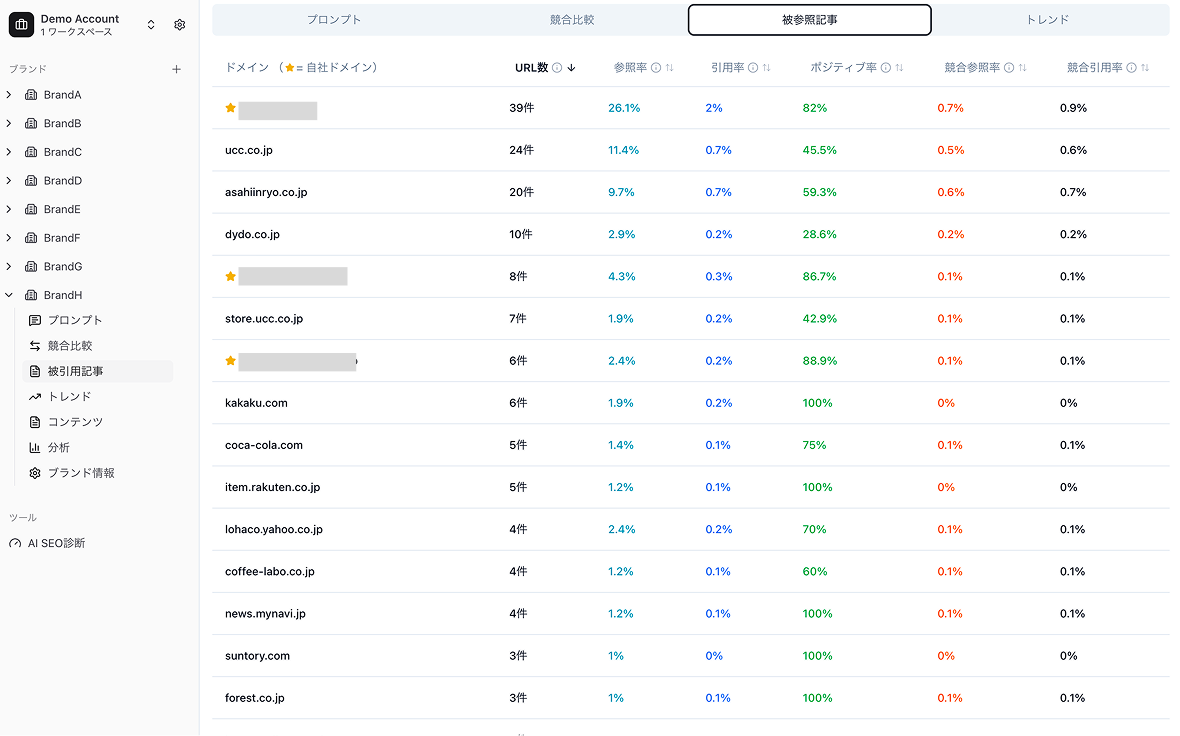Expand the BrandA tree item

pyautogui.click(x=9, y=95)
